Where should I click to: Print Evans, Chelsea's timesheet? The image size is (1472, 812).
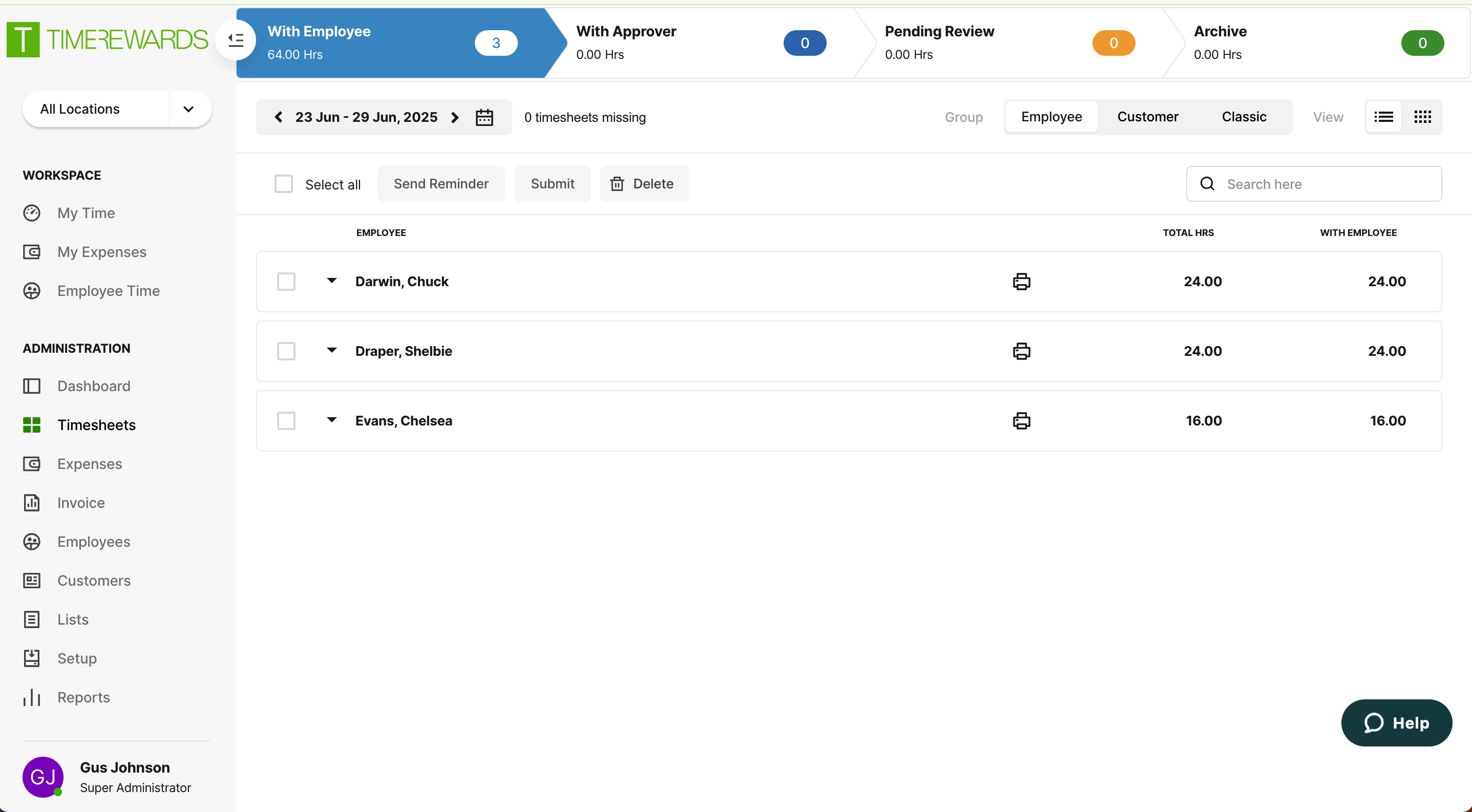pyautogui.click(x=1021, y=421)
